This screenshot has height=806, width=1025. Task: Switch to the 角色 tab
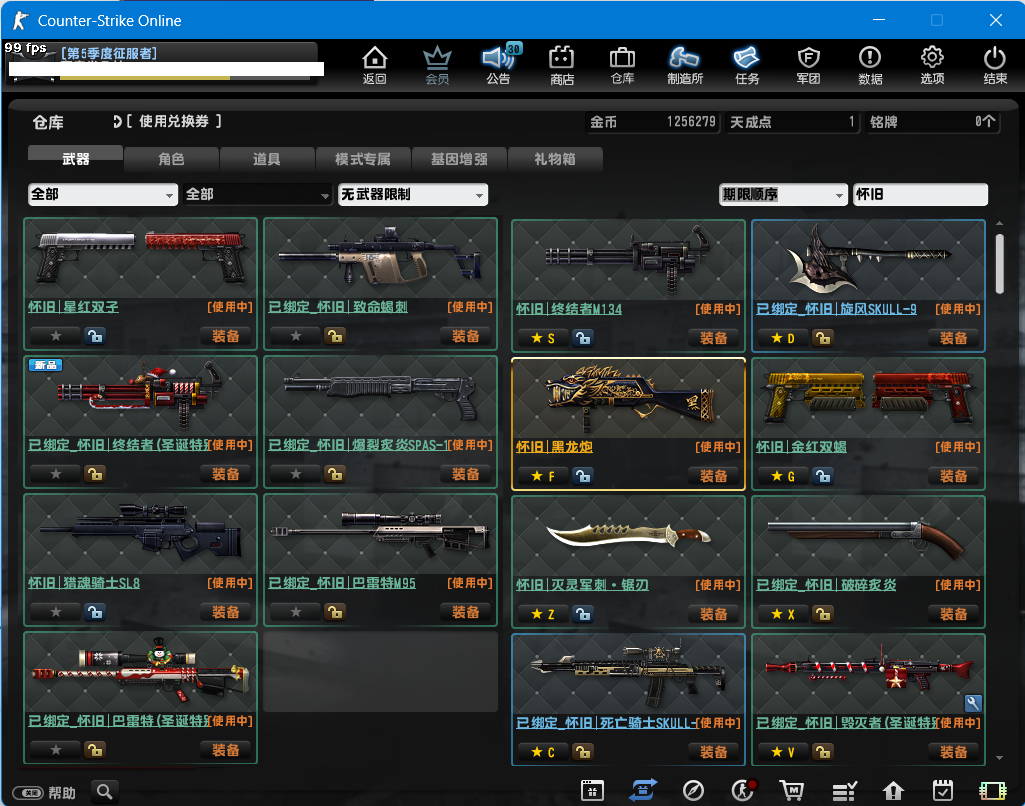click(171, 158)
